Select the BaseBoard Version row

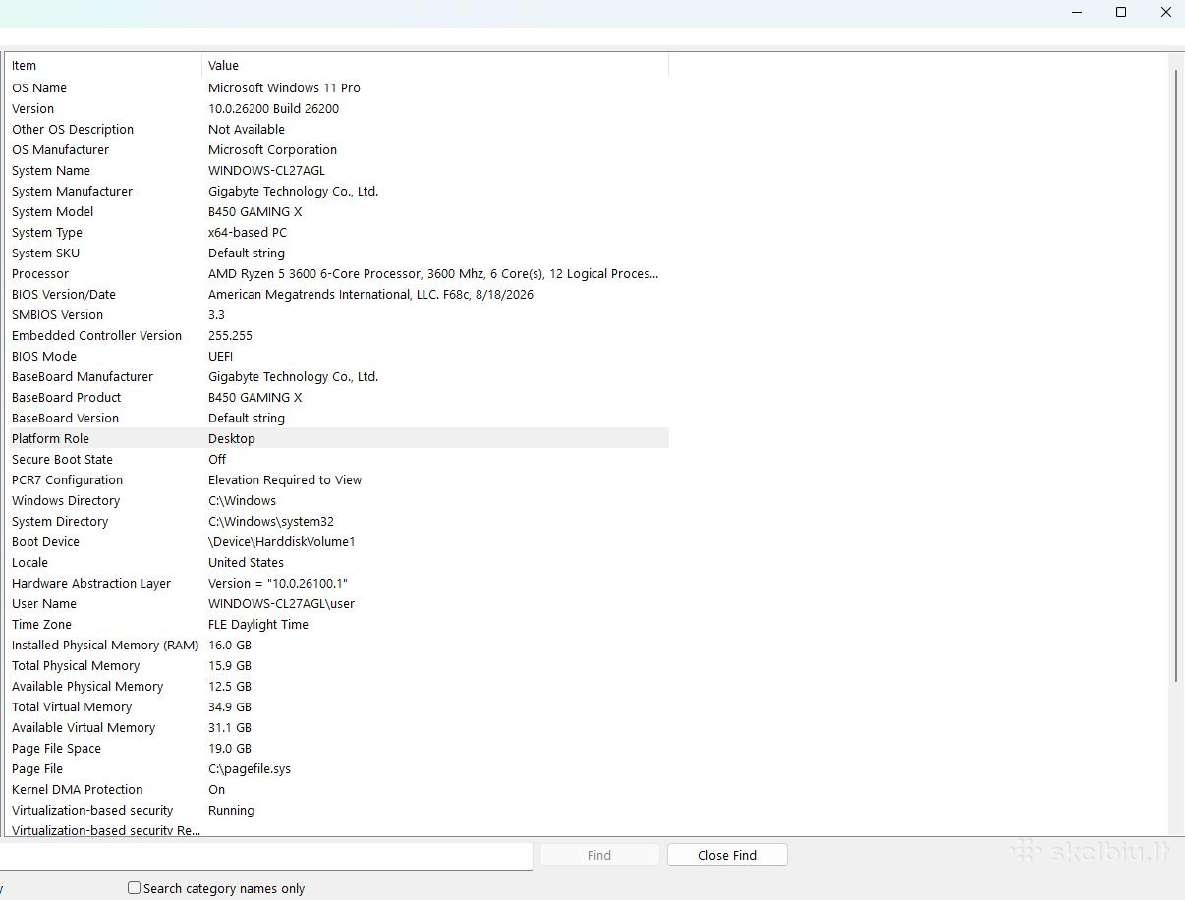click(337, 418)
